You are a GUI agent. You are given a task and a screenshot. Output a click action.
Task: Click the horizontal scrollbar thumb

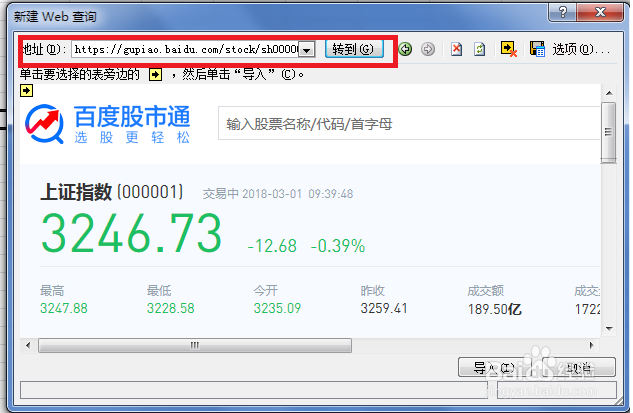pyautogui.click(x=195, y=346)
